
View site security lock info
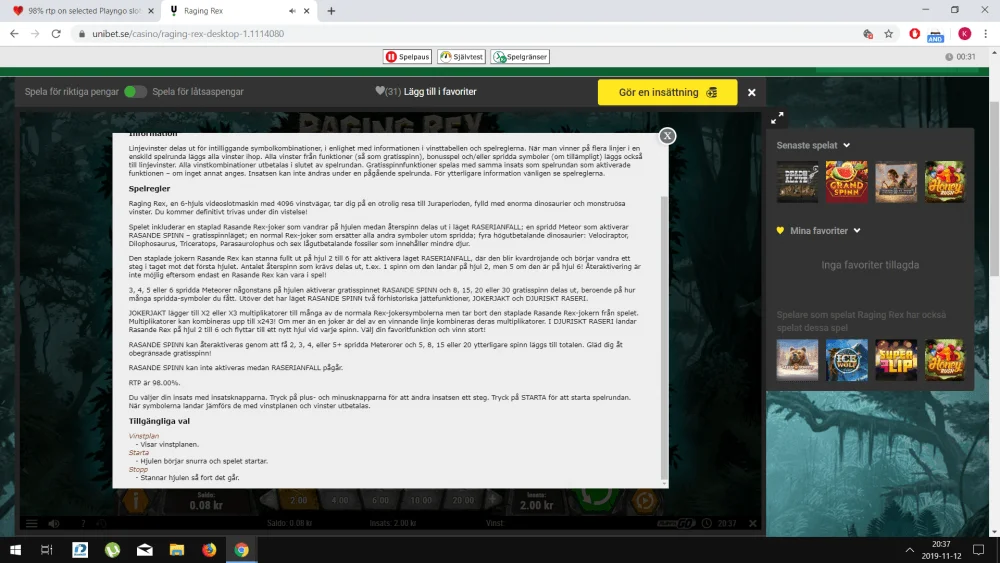click(x=82, y=34)
